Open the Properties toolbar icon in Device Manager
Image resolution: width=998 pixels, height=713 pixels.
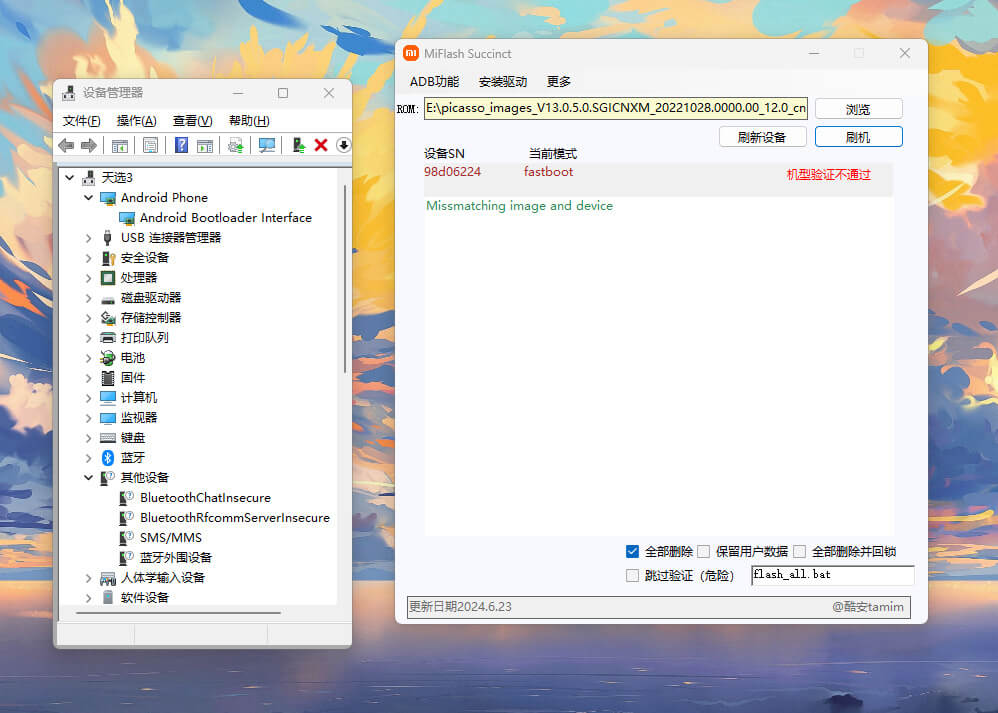150,145
